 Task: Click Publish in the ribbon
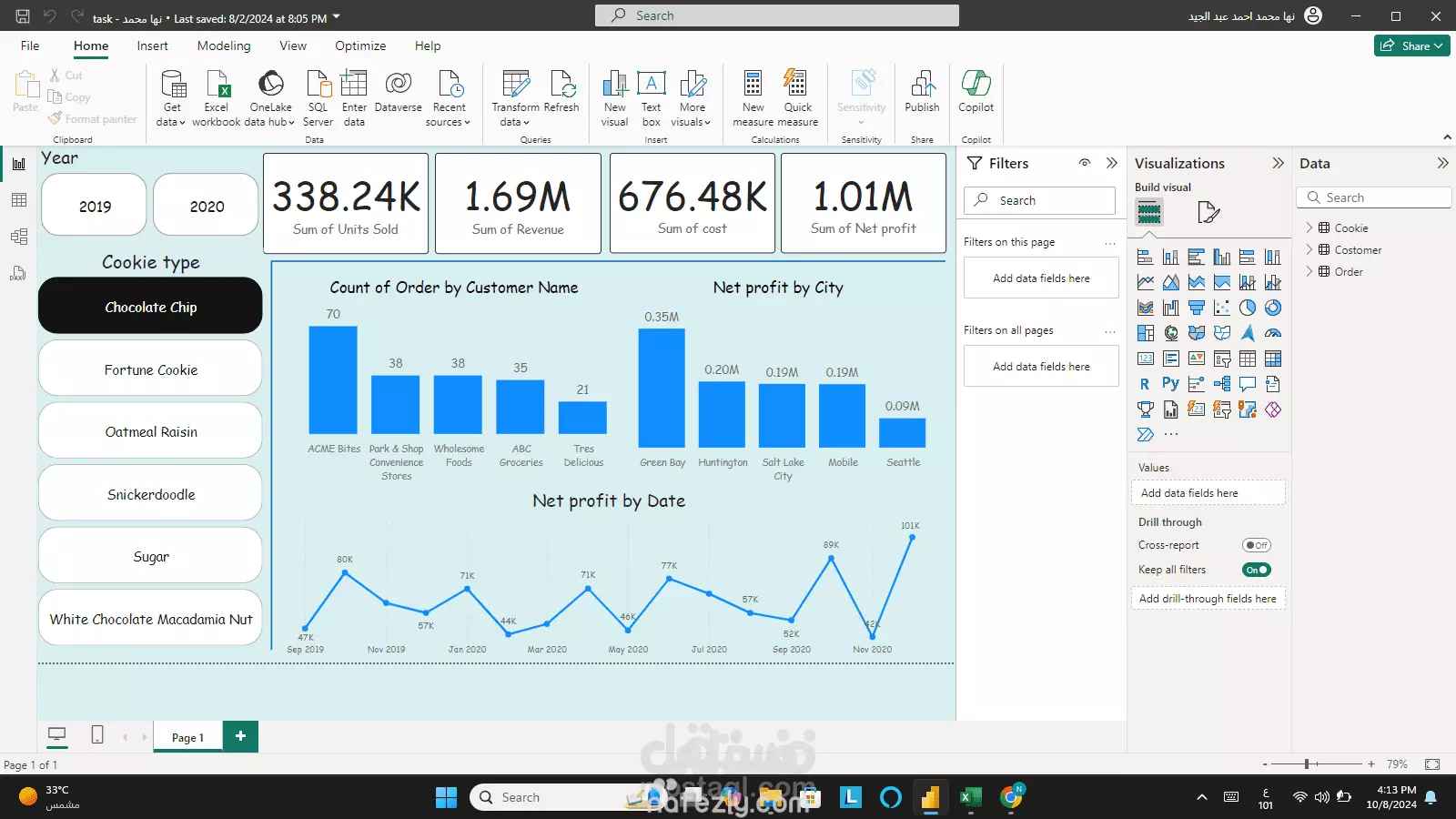[x=922, y=93]
